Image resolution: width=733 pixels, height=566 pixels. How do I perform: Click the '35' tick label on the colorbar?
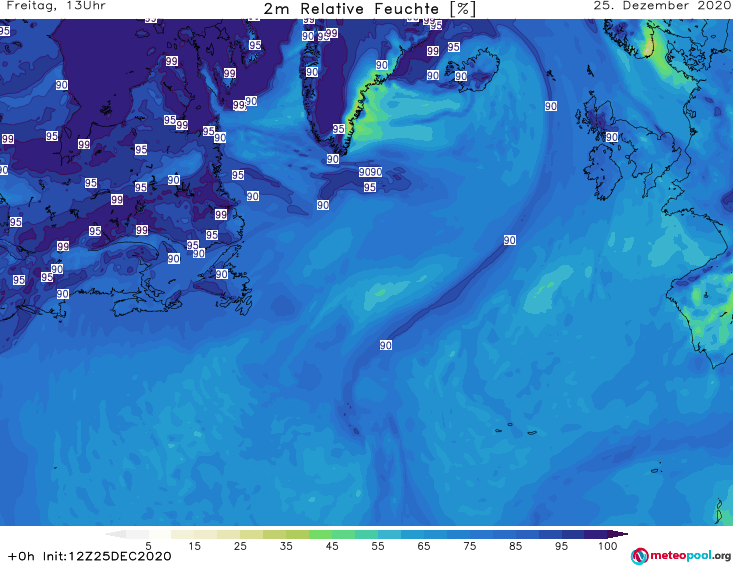click(286, 546)
